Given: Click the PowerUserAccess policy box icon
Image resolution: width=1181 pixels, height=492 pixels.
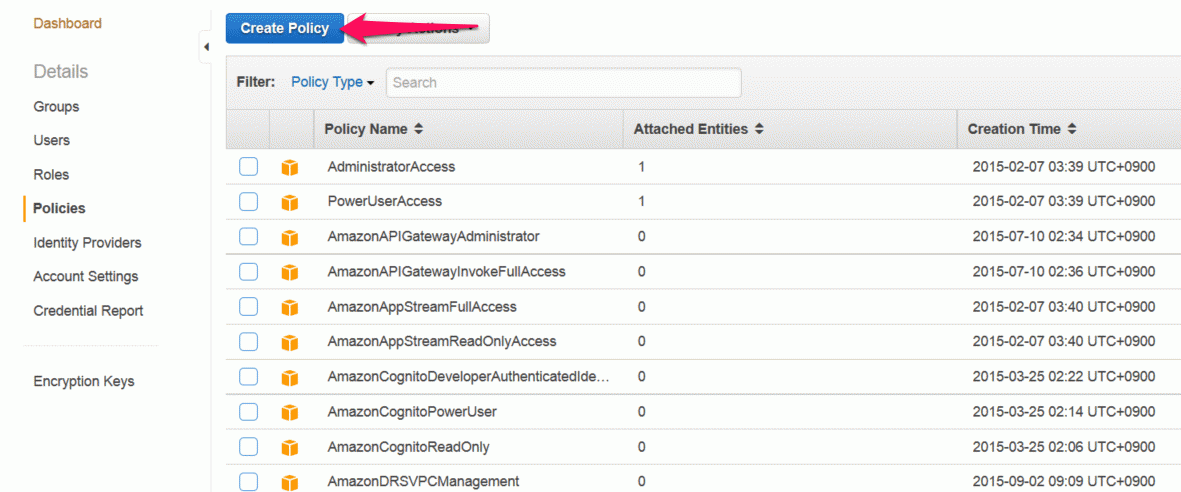Looking at the screenshot, I should pyautogui.click(x=290, y=202).
